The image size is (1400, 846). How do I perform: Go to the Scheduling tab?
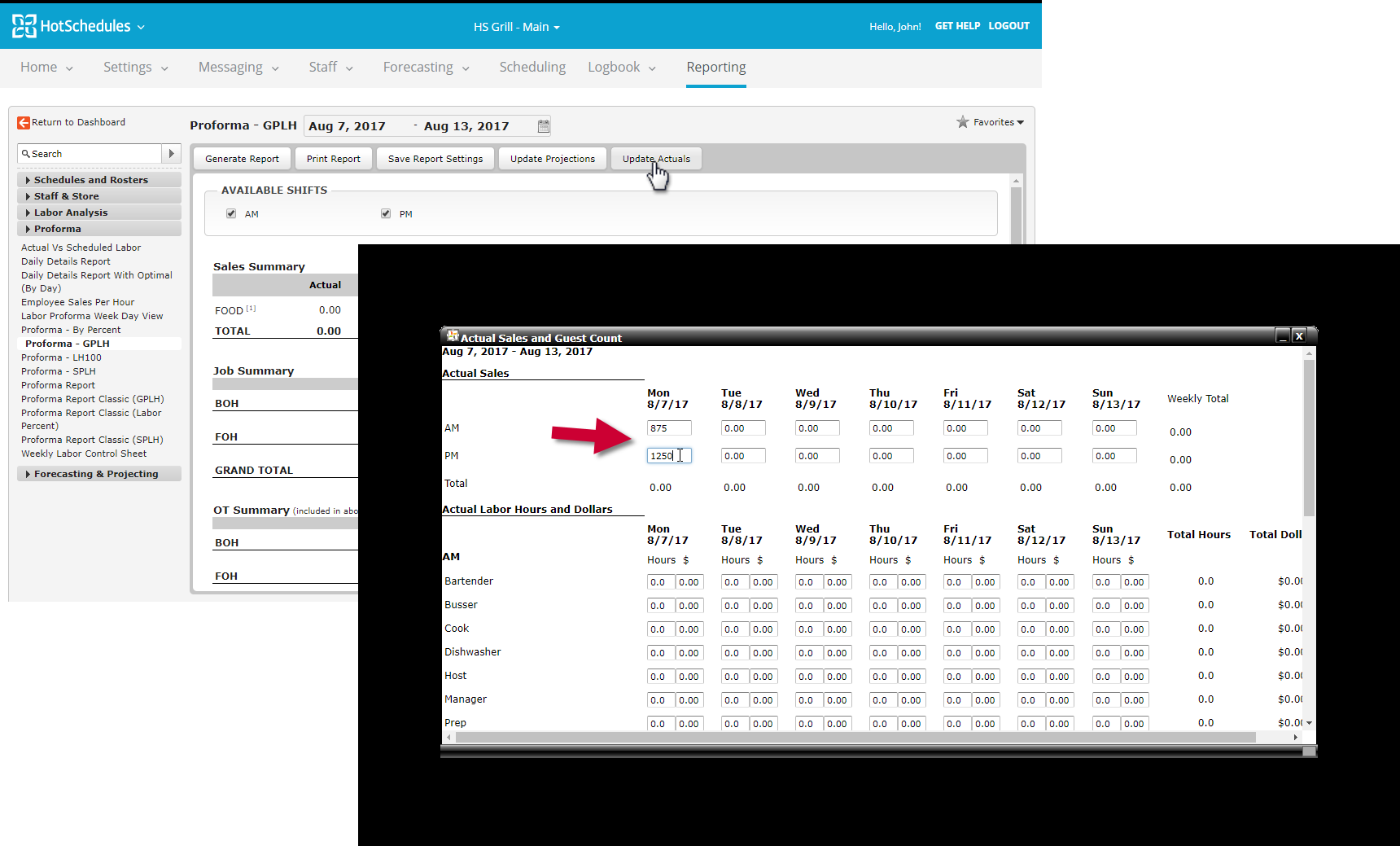[x=532, y=67]
